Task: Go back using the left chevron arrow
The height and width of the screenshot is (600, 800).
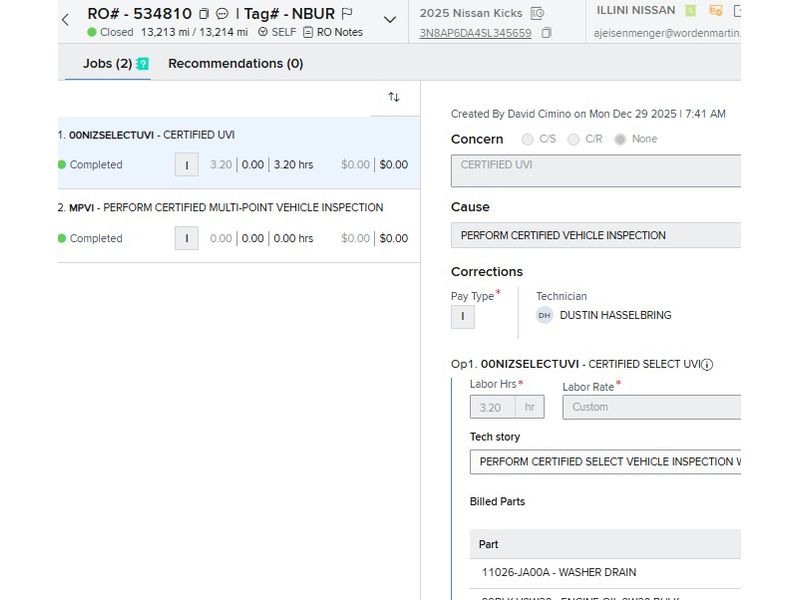Action: [x=65, y=20]
